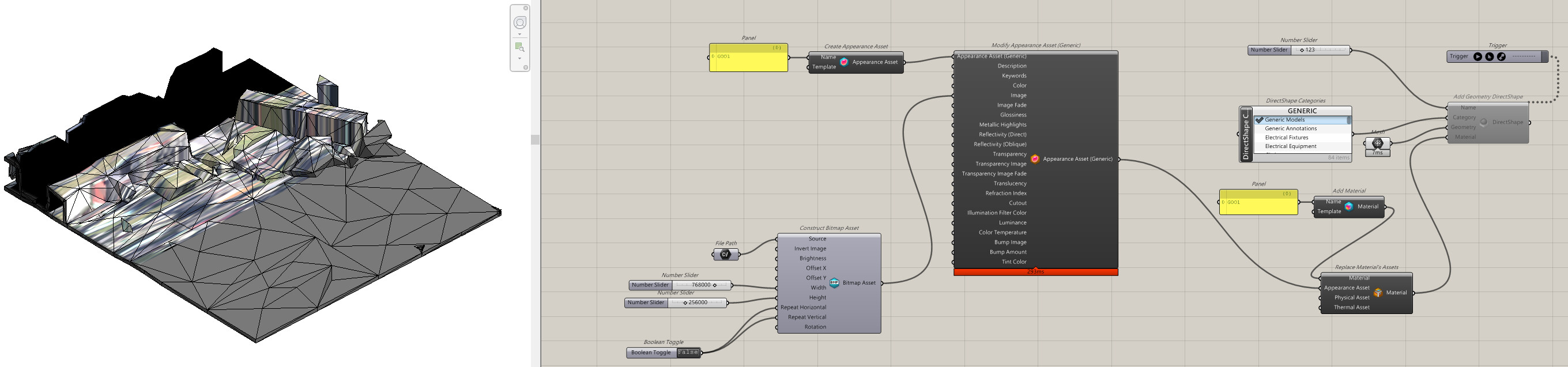Click the File Path parameter icon
This screenshot has height=367, width=1568.
(x=725, y=255)
